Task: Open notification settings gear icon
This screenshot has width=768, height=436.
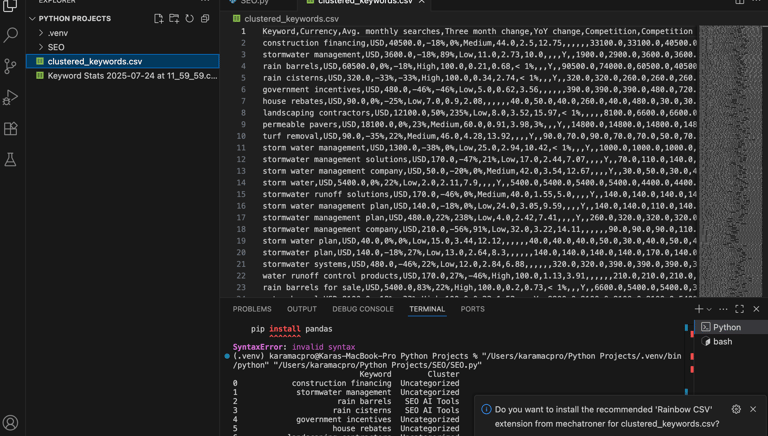Action: (x=736, y=409)
